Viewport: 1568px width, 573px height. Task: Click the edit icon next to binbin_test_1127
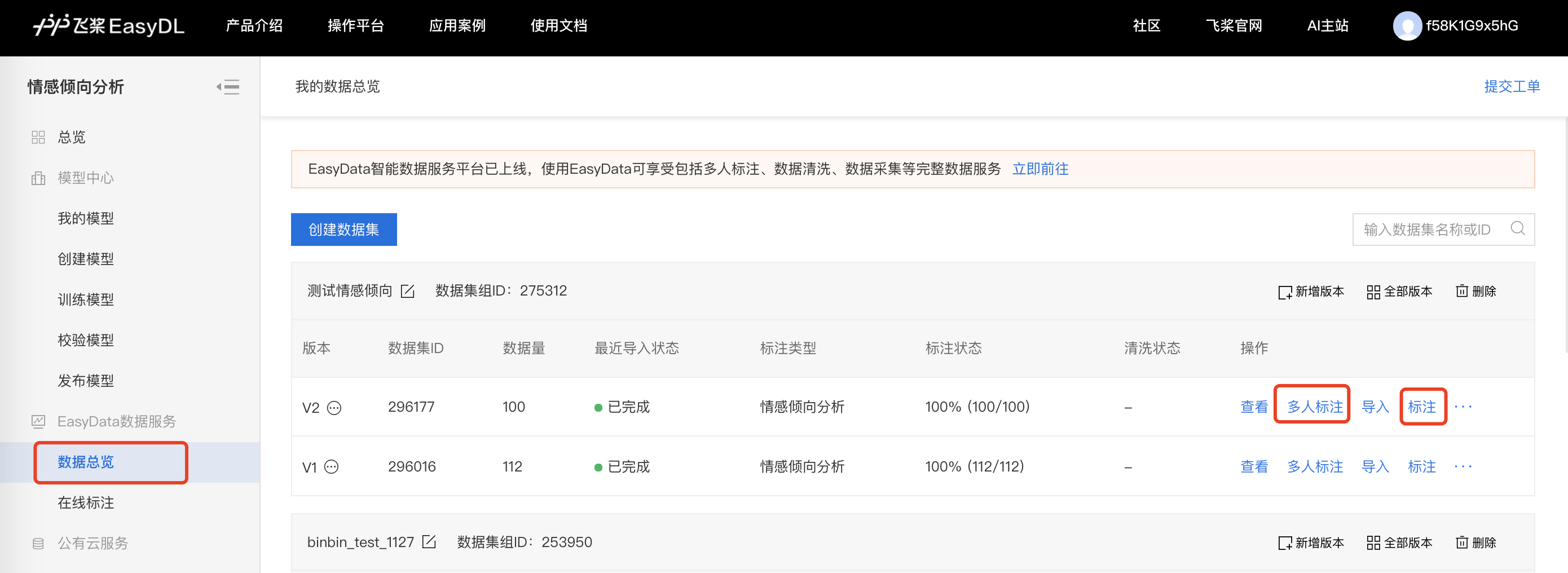(x=429, y=542)
